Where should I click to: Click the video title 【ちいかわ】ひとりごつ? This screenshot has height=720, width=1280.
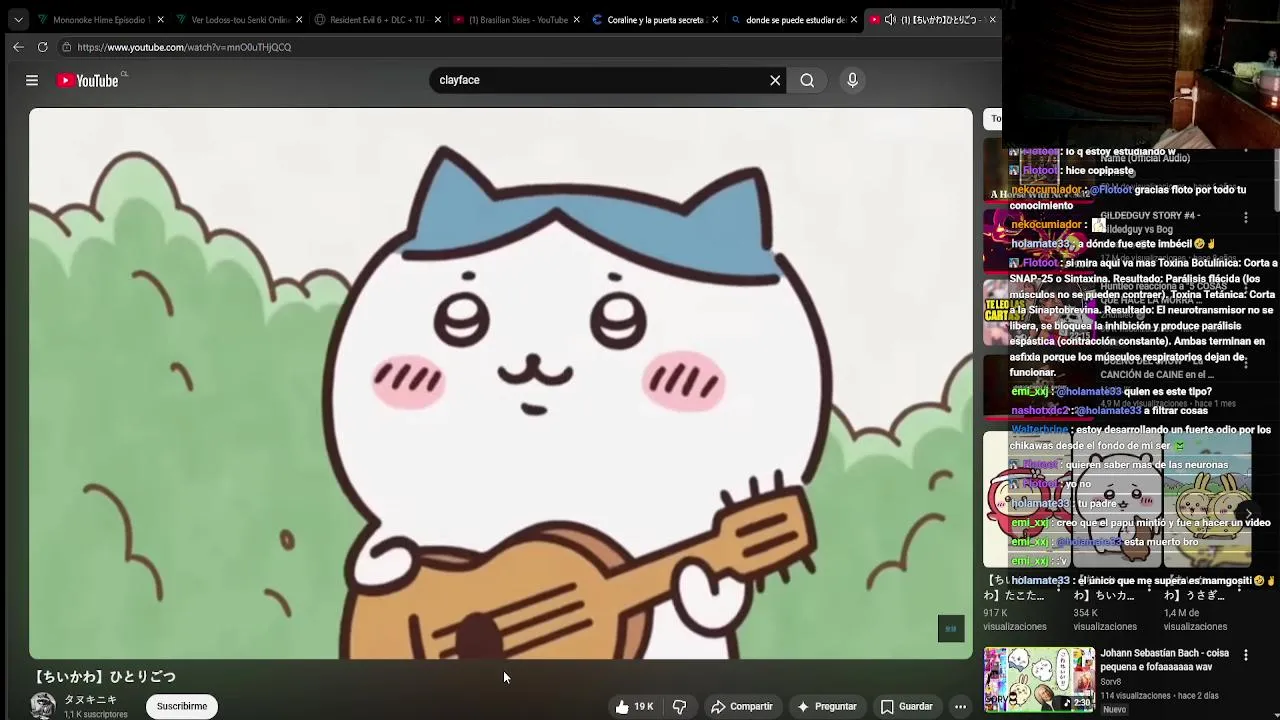105,677
